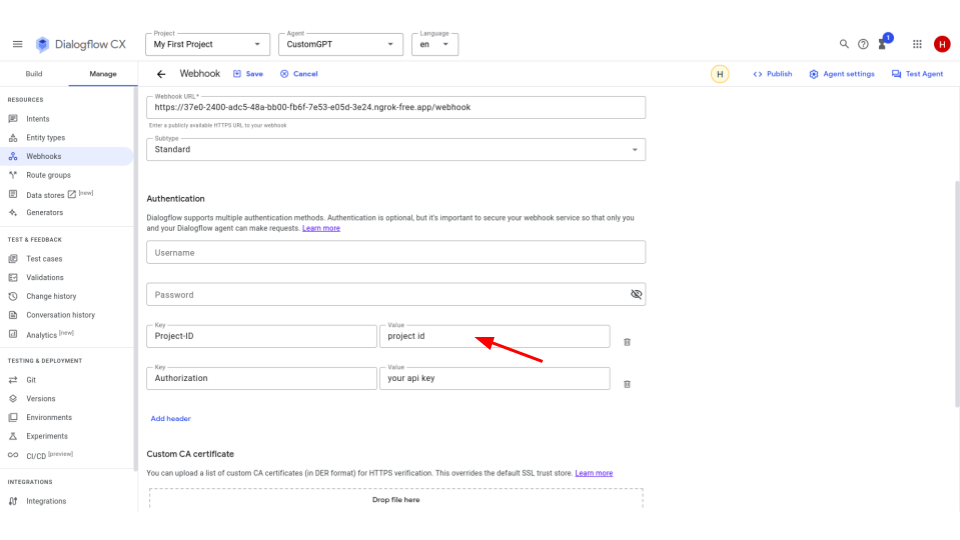Open the Language en dropdown

(435, 44)
